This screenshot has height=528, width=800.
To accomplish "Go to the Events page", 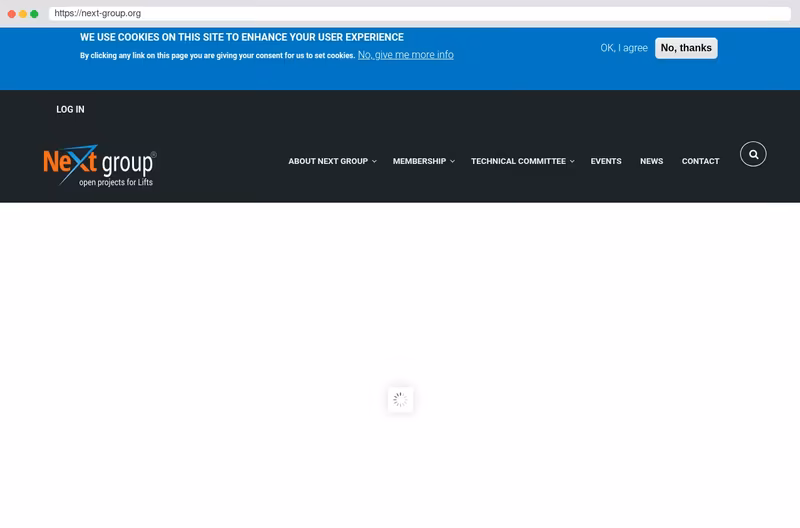I will pyautogui.click(x=606, y=161).
